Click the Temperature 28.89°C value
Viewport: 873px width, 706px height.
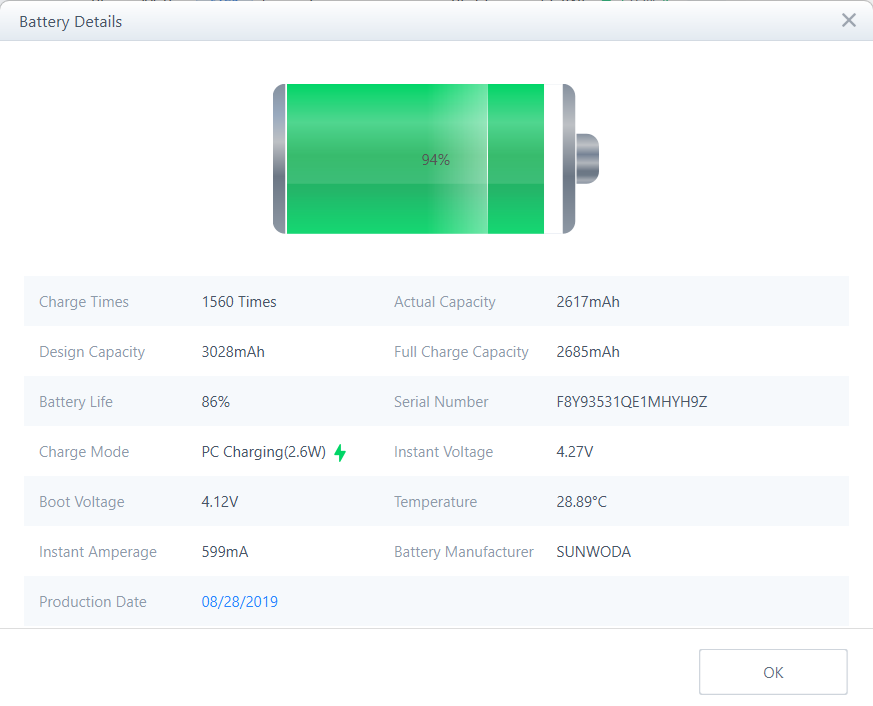[x=581, y=502]
